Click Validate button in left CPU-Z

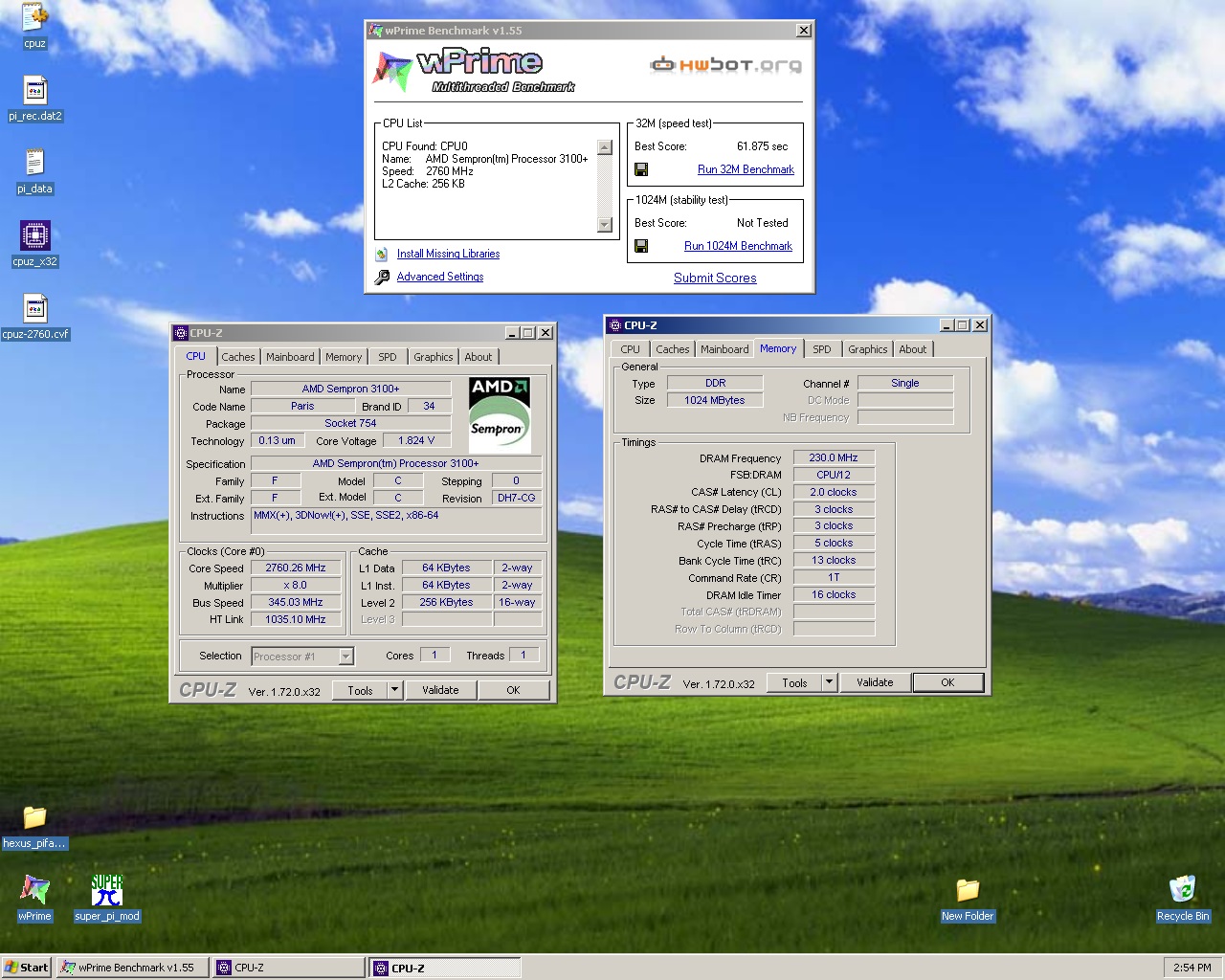[440, 690]
